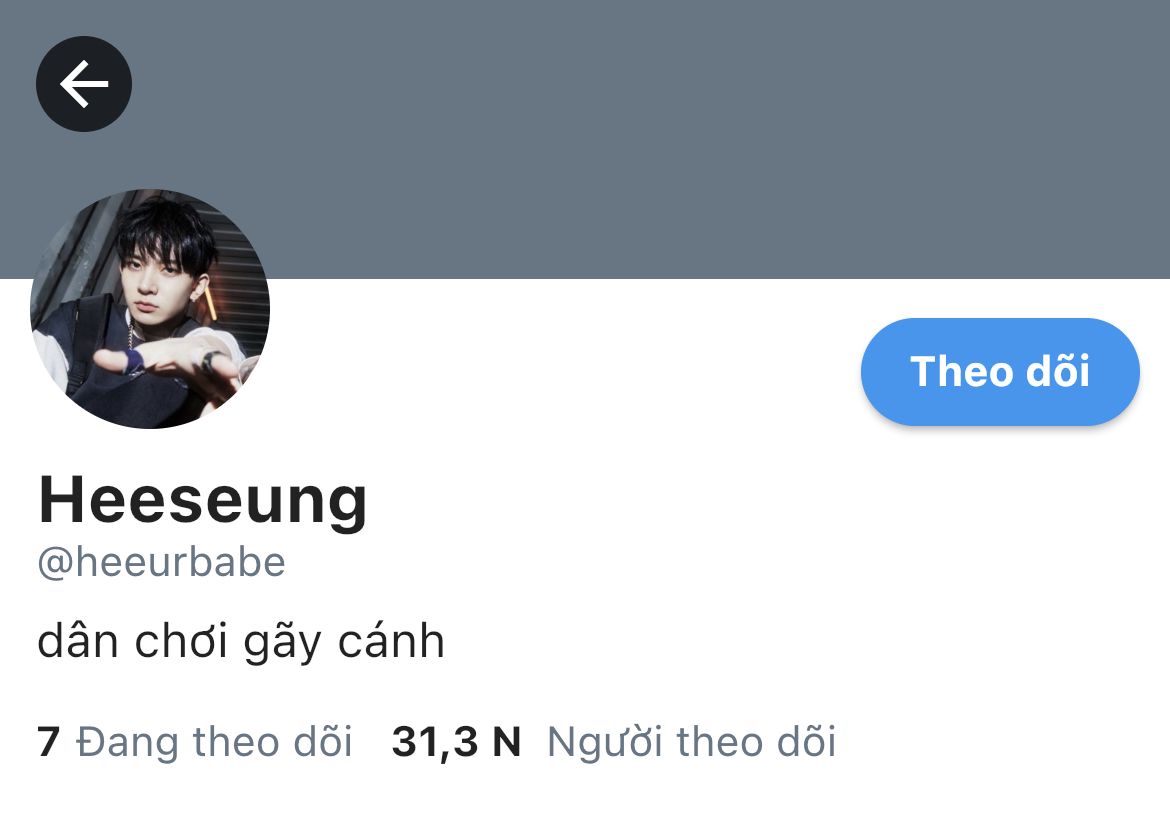
Task: Click the white arrow inside the black circle
Action: [x=84, y=84]
